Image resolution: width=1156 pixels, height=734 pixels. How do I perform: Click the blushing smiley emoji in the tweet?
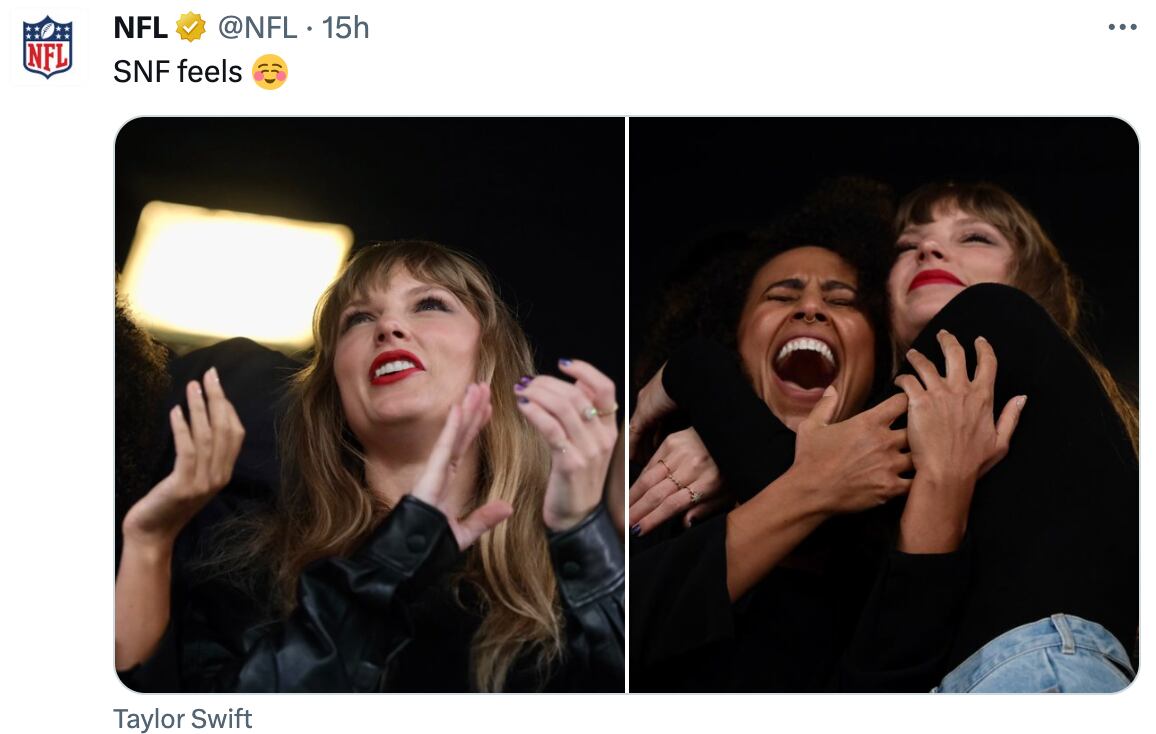point(270,72)
